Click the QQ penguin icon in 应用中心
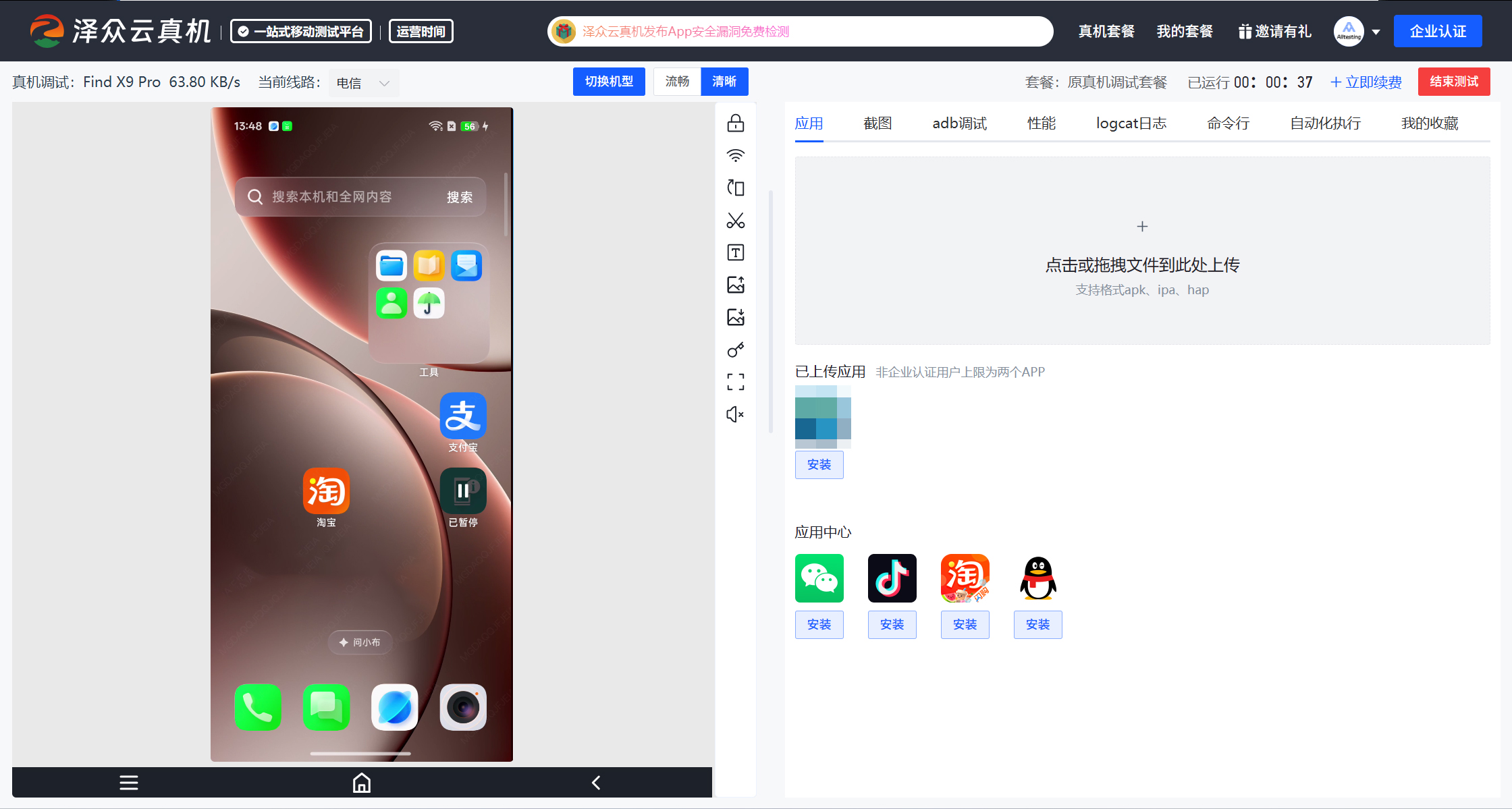The image size is (1512, 809). point(1038,578)
